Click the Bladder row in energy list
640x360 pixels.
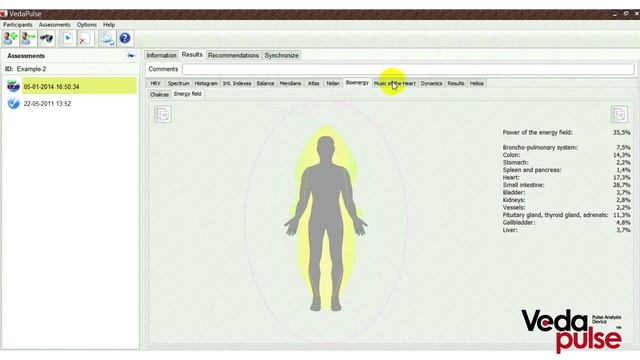click(567, 192)
